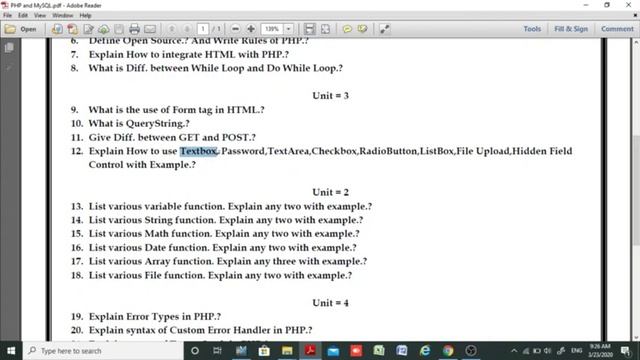Expand hidden system tray icons

coord(514,351)
